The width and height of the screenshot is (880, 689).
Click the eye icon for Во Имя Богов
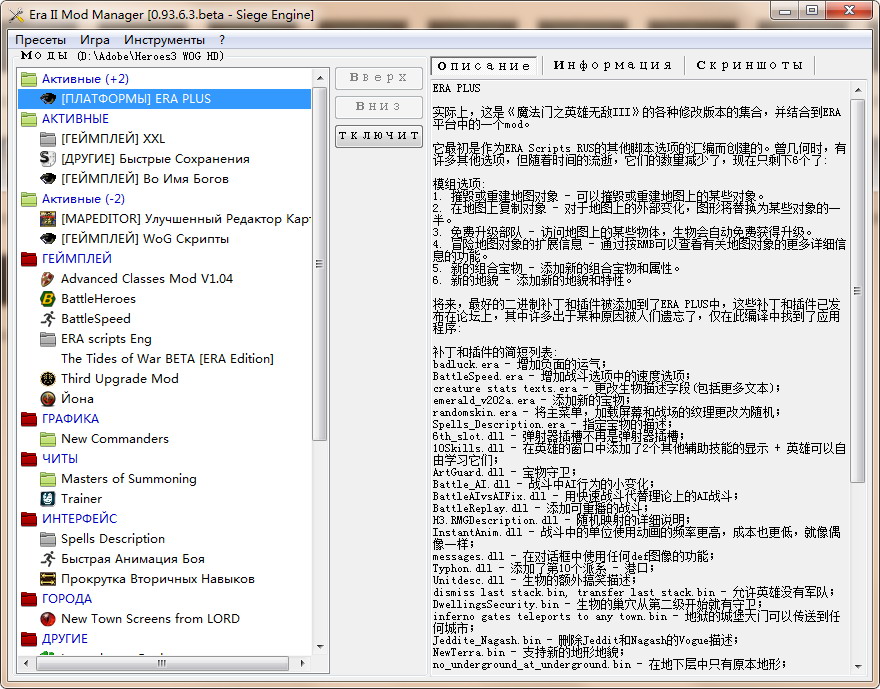pyautogui.click(x=48, y=179)
